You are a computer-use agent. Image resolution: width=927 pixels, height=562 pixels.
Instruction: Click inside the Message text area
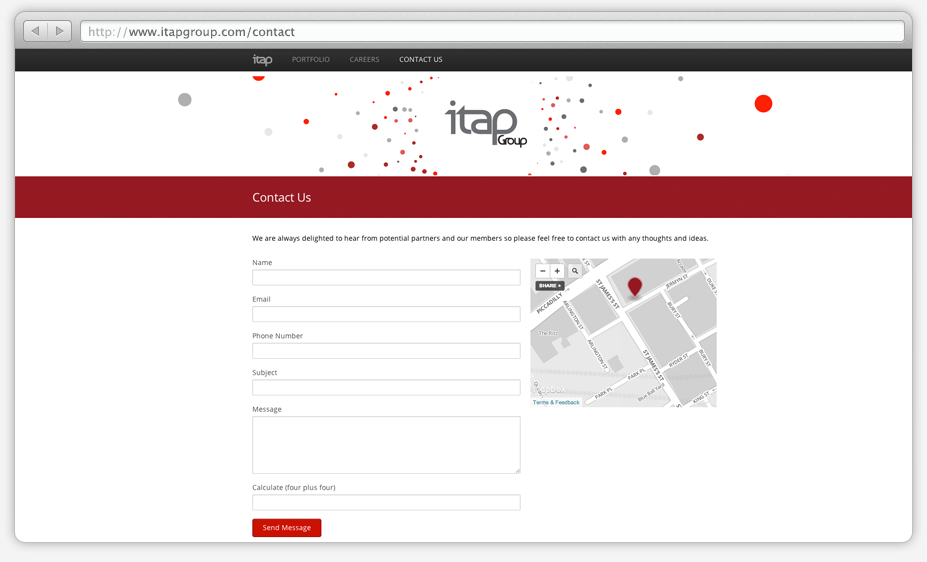[x=386, y=444]
